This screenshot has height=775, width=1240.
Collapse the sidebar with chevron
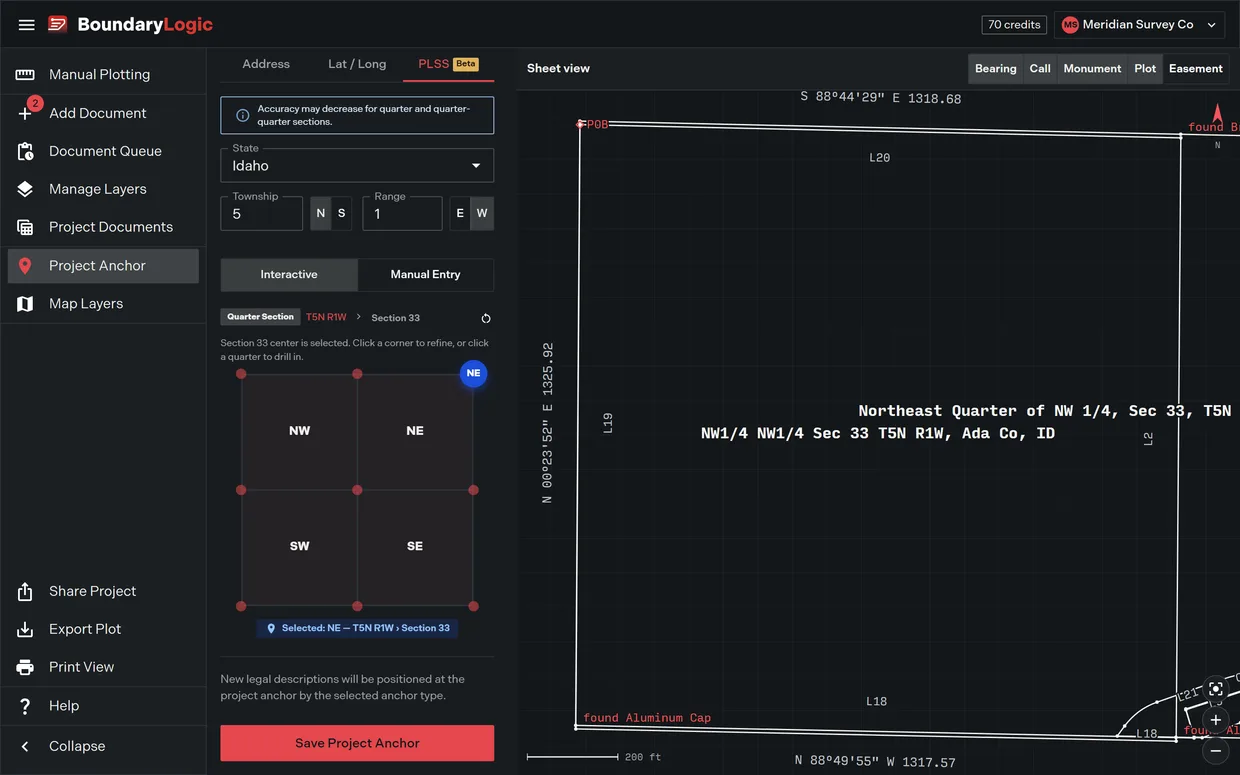coord(25,746)
